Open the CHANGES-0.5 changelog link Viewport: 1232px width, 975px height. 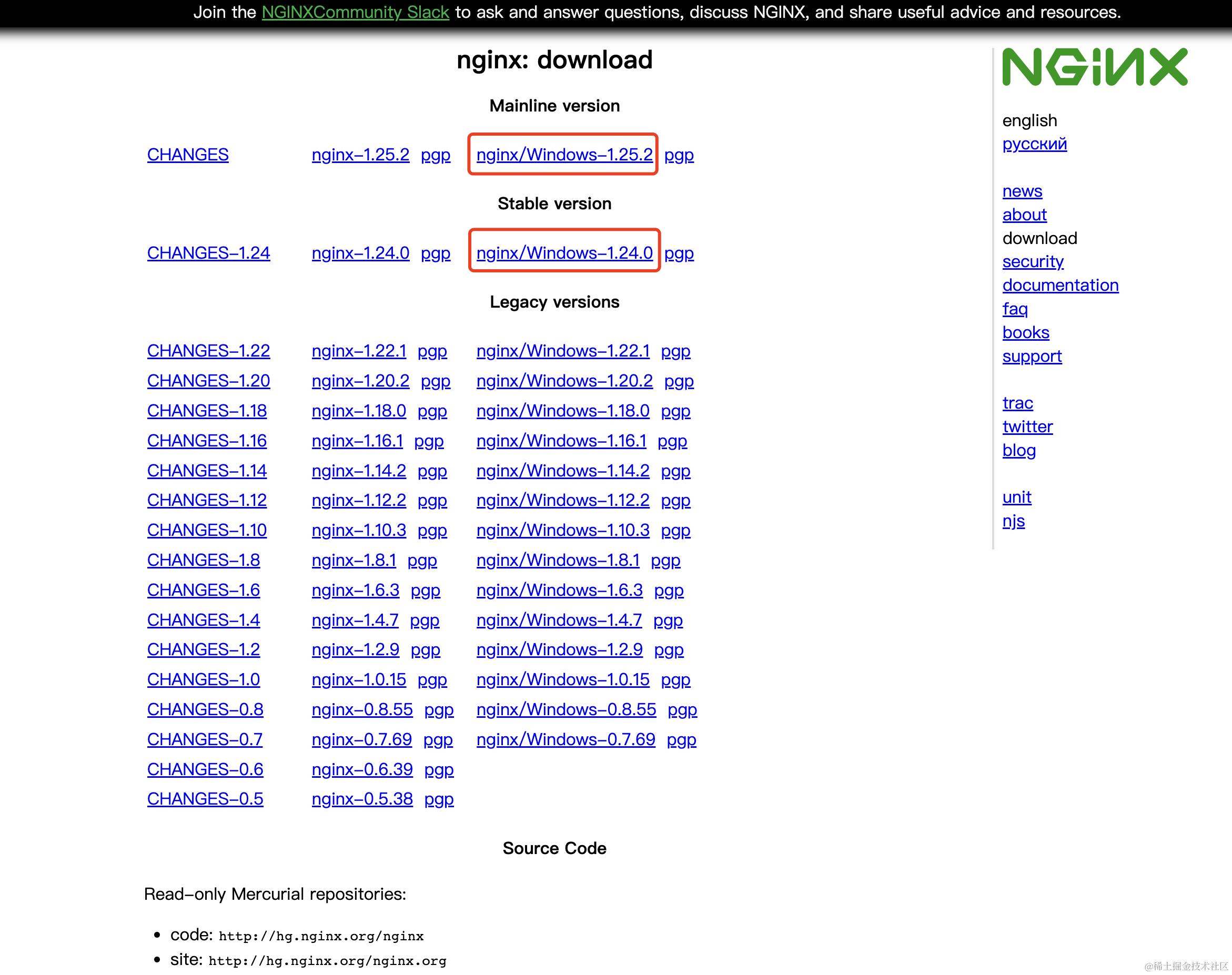click(205, 799)
